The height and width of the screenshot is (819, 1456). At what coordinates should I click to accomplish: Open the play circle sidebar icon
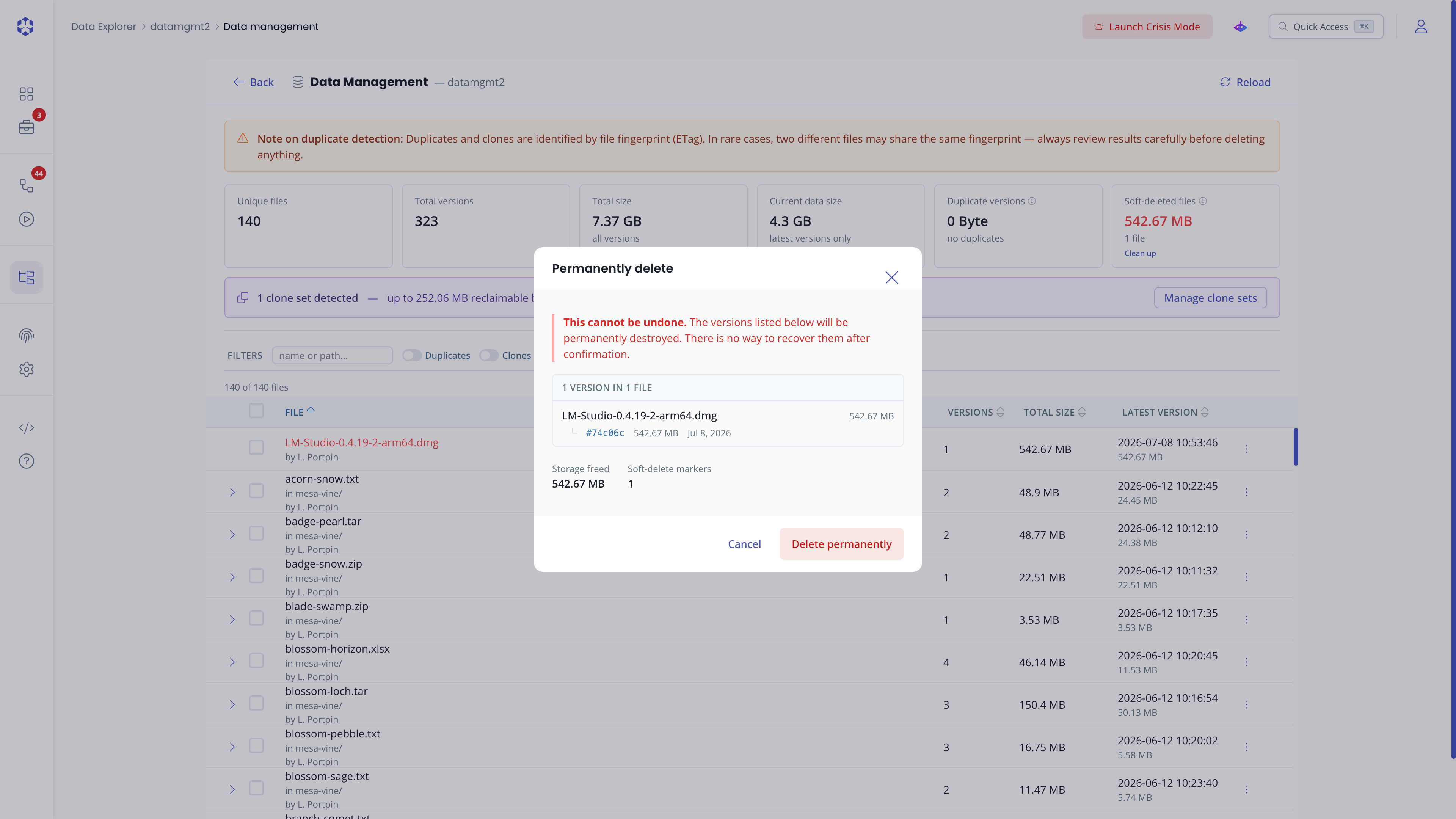click(27, 219)
